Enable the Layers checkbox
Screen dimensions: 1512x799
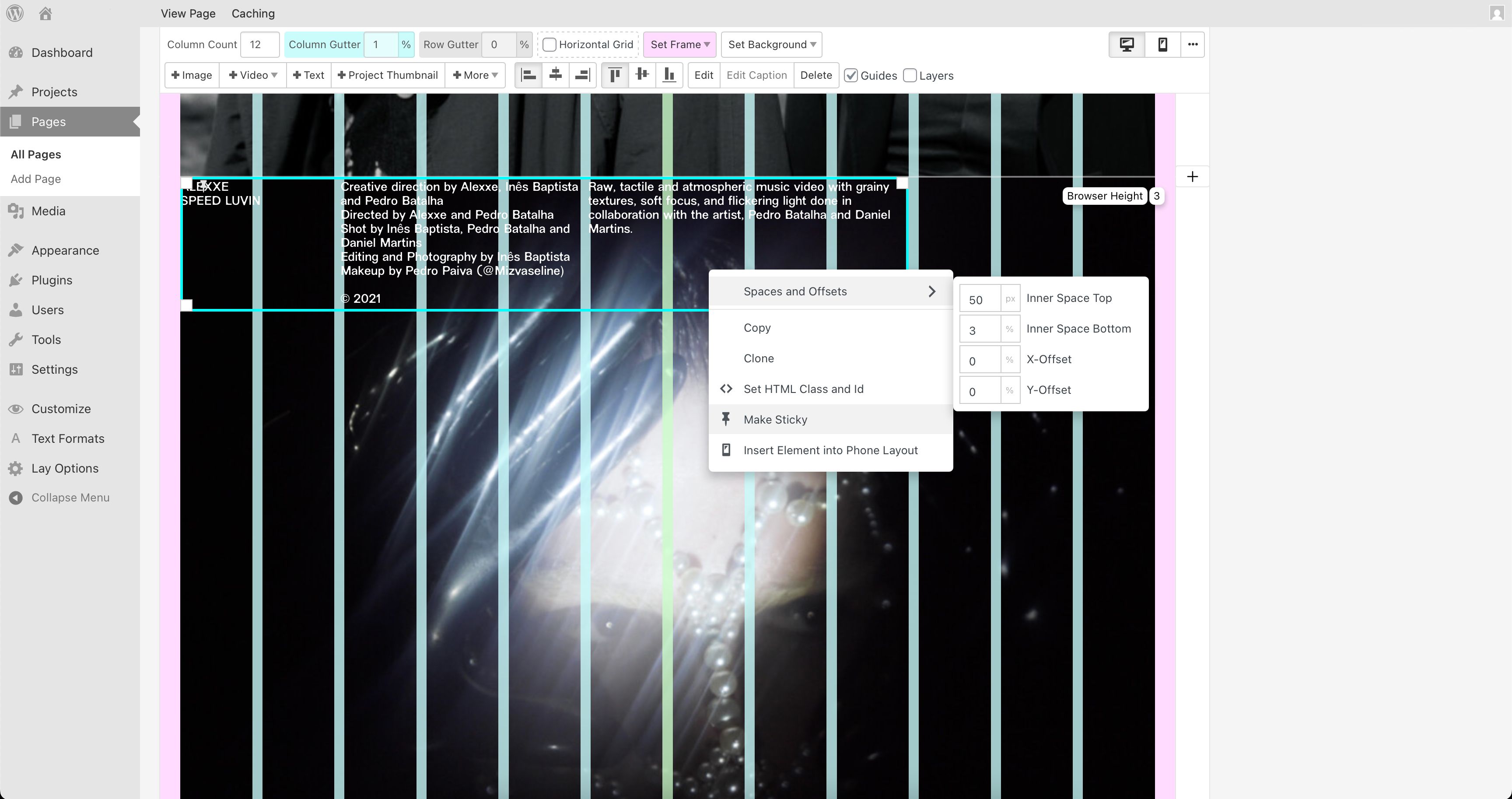(x=910, y=76)
